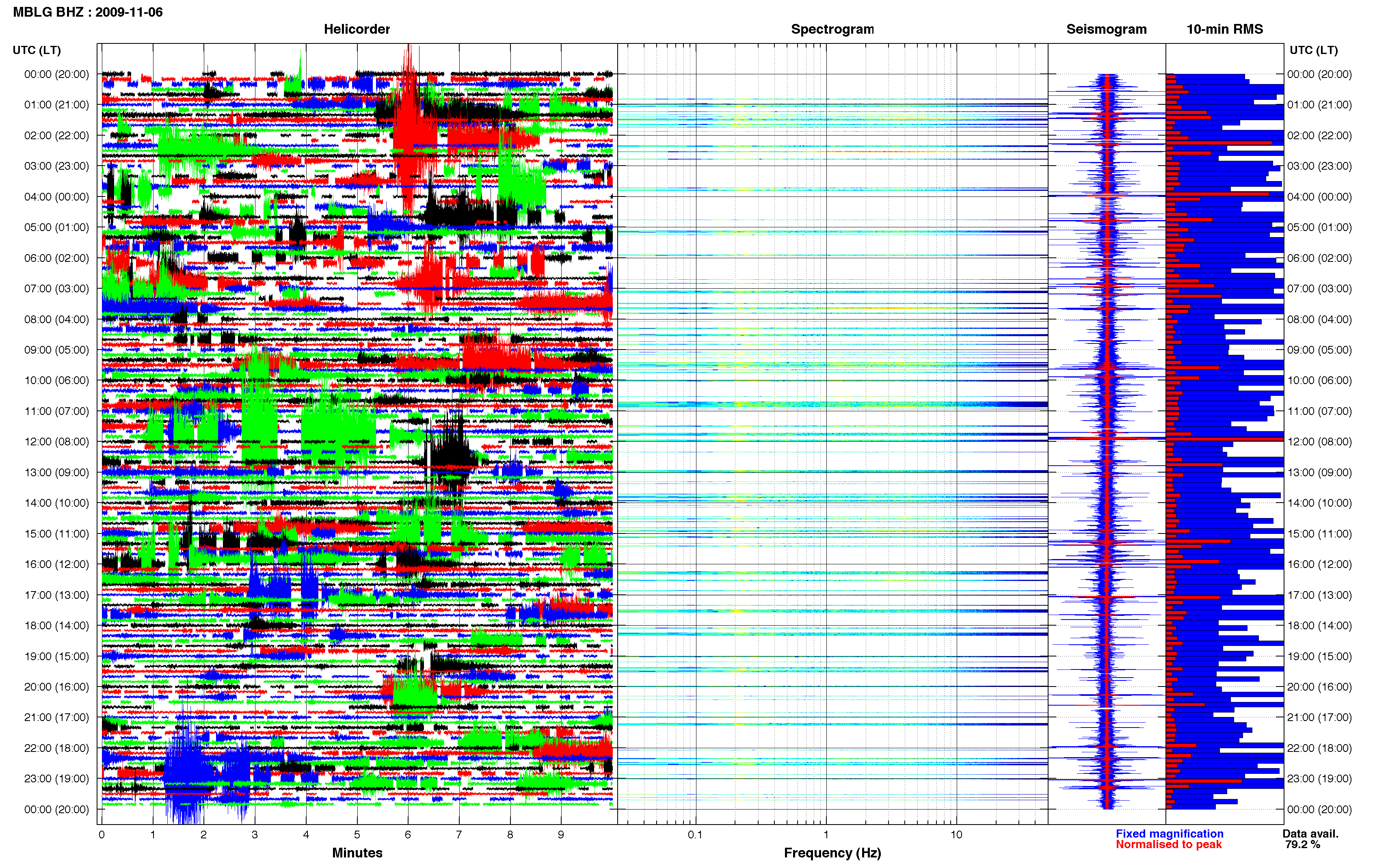Click the 7 tick on the minutes axis
The image size is (1388, 868).
[x=458, y=835]
